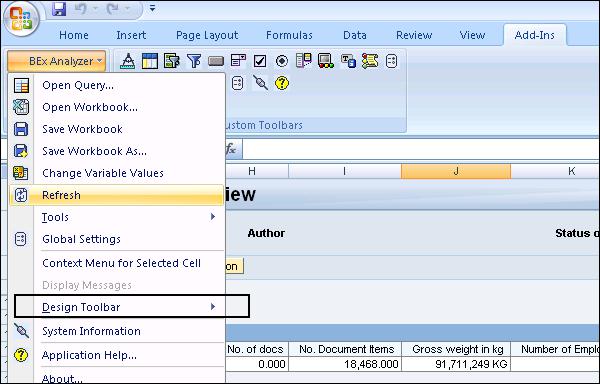The image size is (600, 384).
Task: Click yellow Help question icon in toolbar
Action: [x=282, y=83]
